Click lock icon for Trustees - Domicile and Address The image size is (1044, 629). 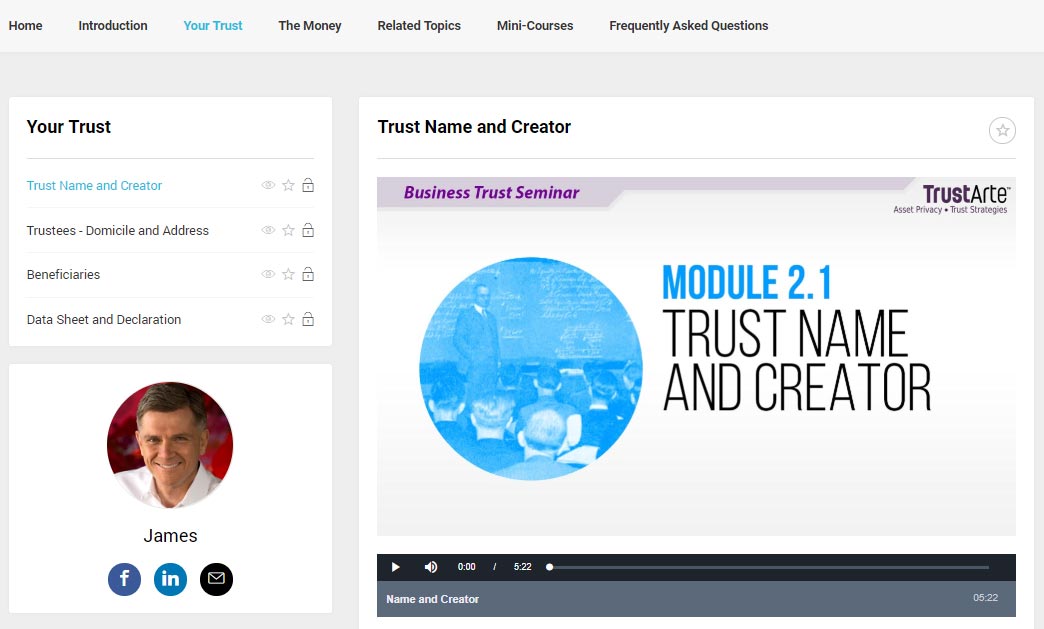[x=308, y=230]
